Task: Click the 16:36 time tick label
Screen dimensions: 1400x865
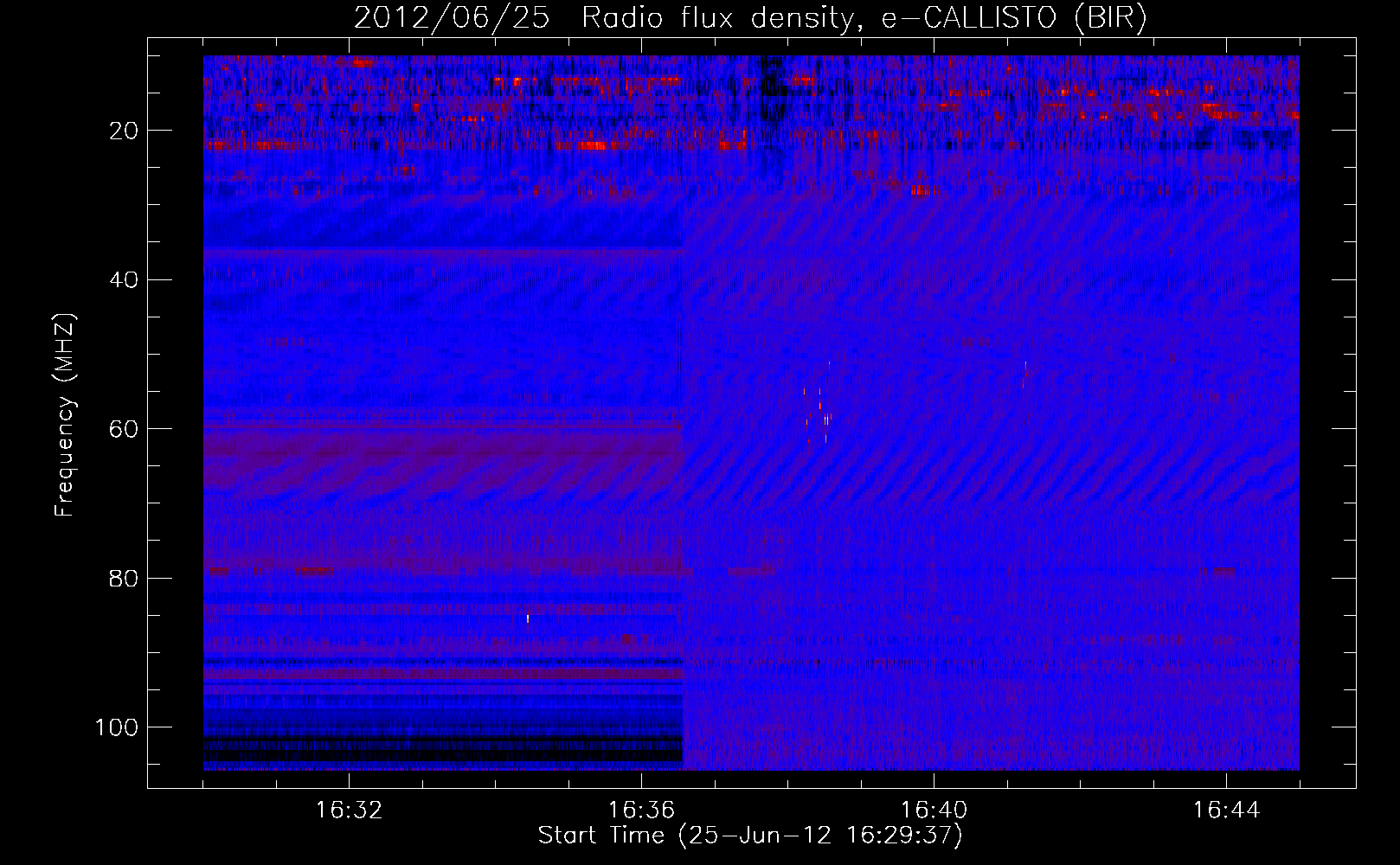Action: (x=641, y=811)
